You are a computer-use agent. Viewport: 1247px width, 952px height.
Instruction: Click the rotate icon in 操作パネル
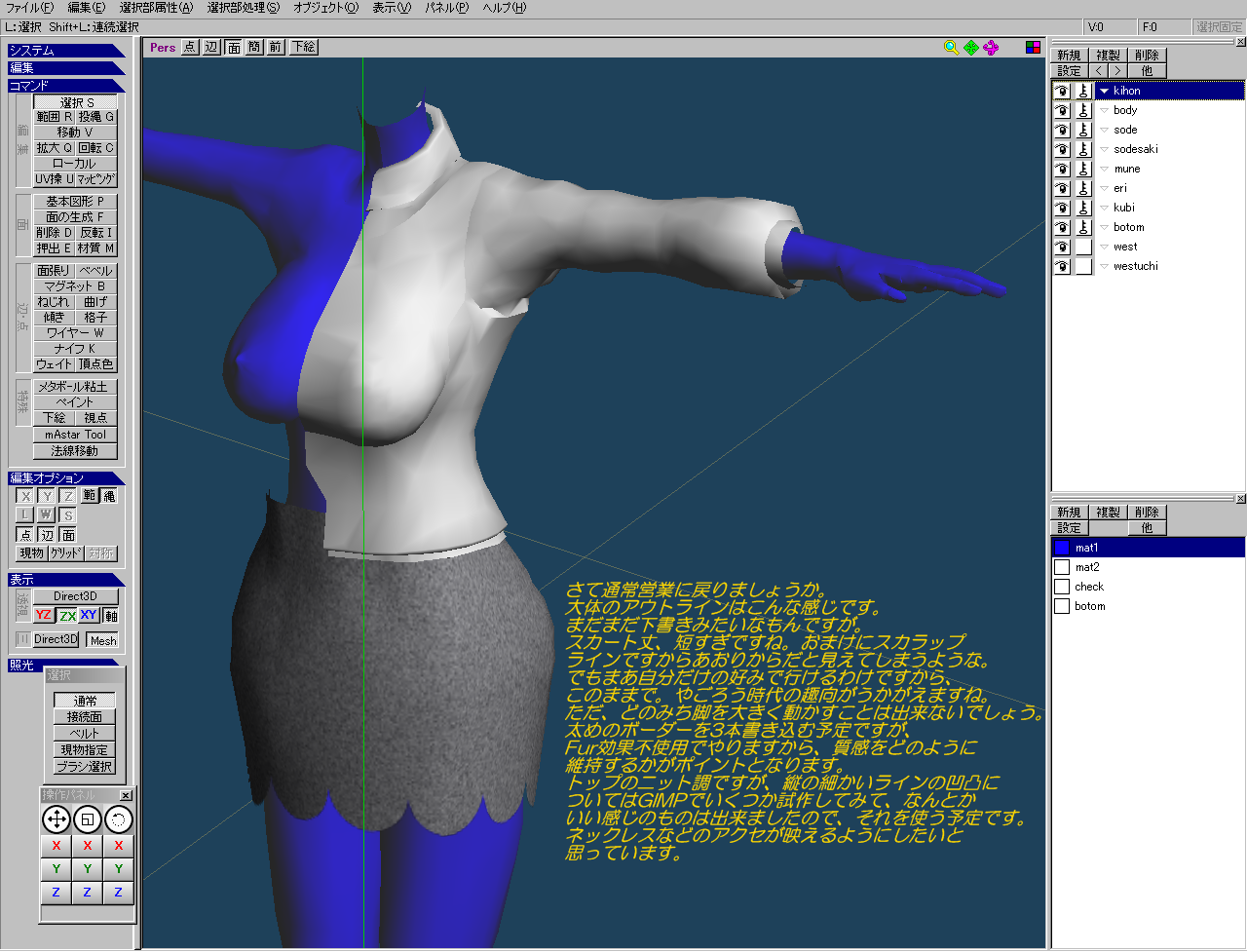(x=119, y=819)
